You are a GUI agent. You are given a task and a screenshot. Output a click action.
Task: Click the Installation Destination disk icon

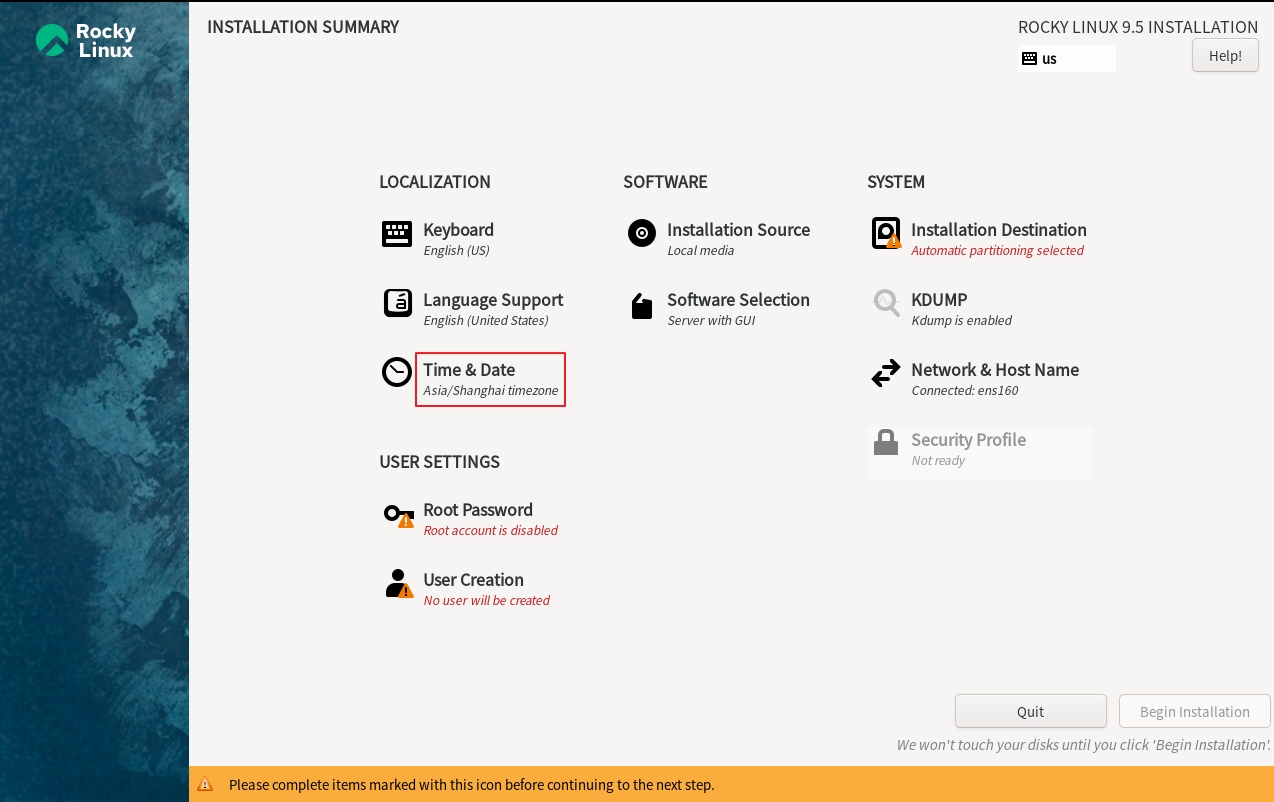[x=886, y=233]
